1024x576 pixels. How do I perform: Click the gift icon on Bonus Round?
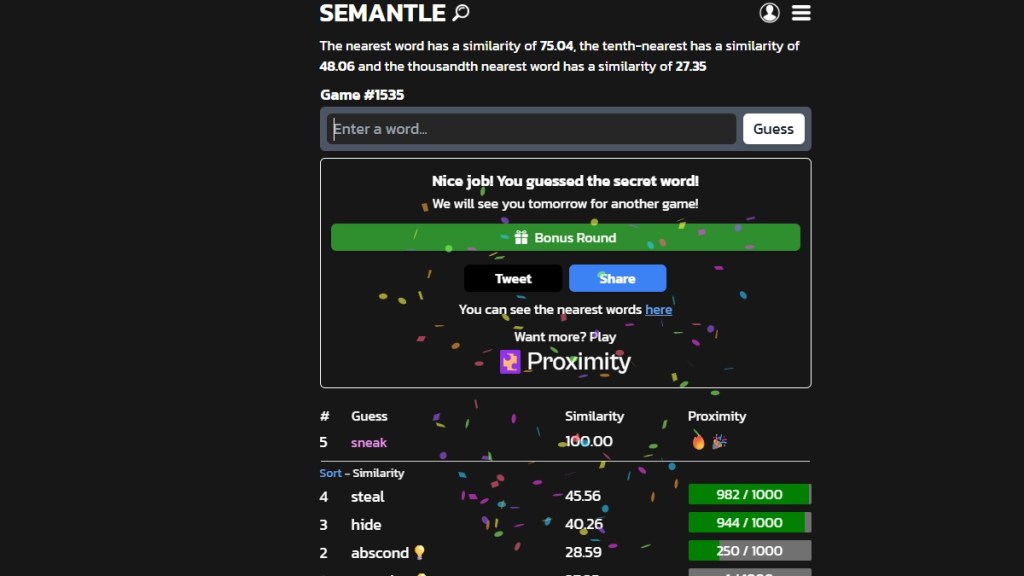[x=522, y=237]
